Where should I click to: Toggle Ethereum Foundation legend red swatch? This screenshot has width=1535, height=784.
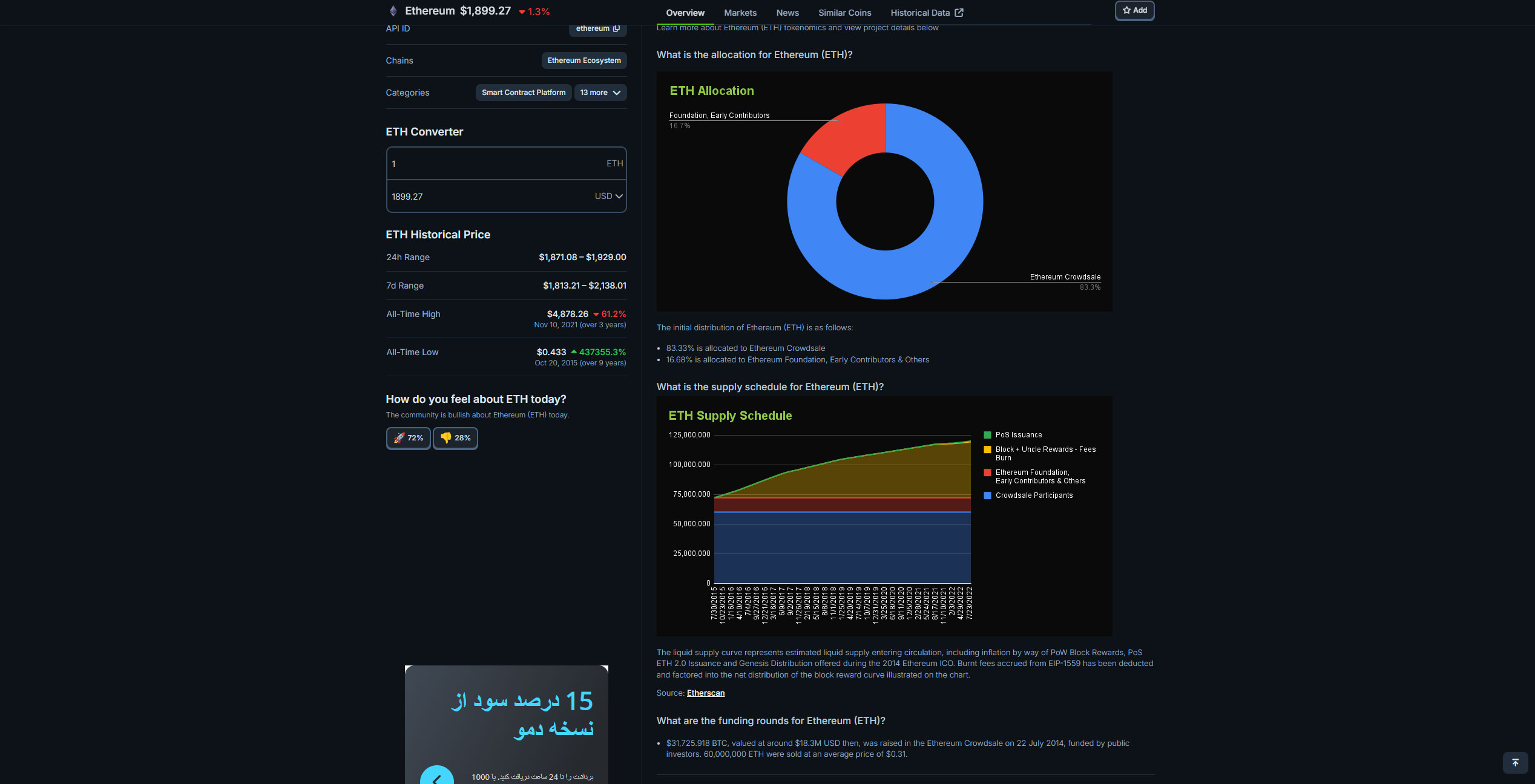(x=987, y=472)
